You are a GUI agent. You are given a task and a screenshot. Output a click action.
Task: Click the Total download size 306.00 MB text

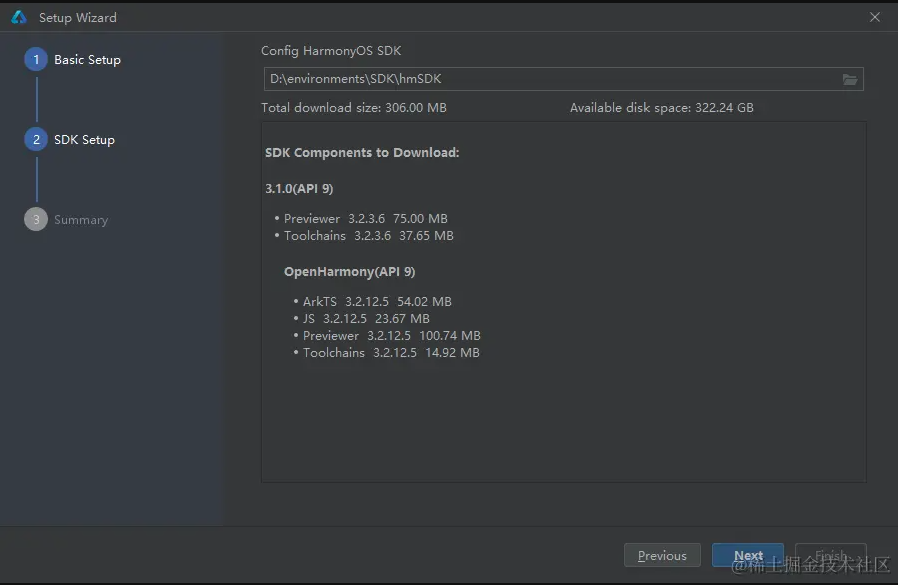354,108
